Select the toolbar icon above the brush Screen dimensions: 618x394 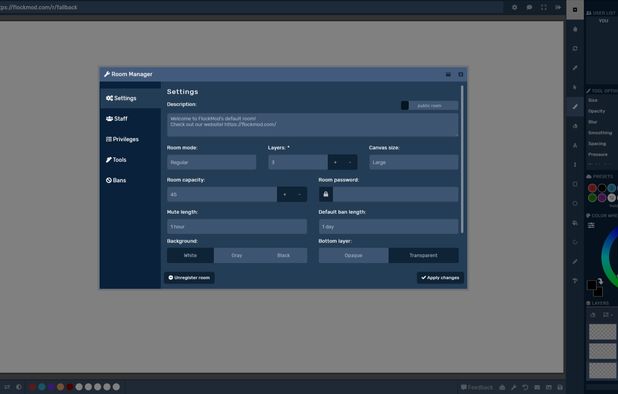pos(575,87)
